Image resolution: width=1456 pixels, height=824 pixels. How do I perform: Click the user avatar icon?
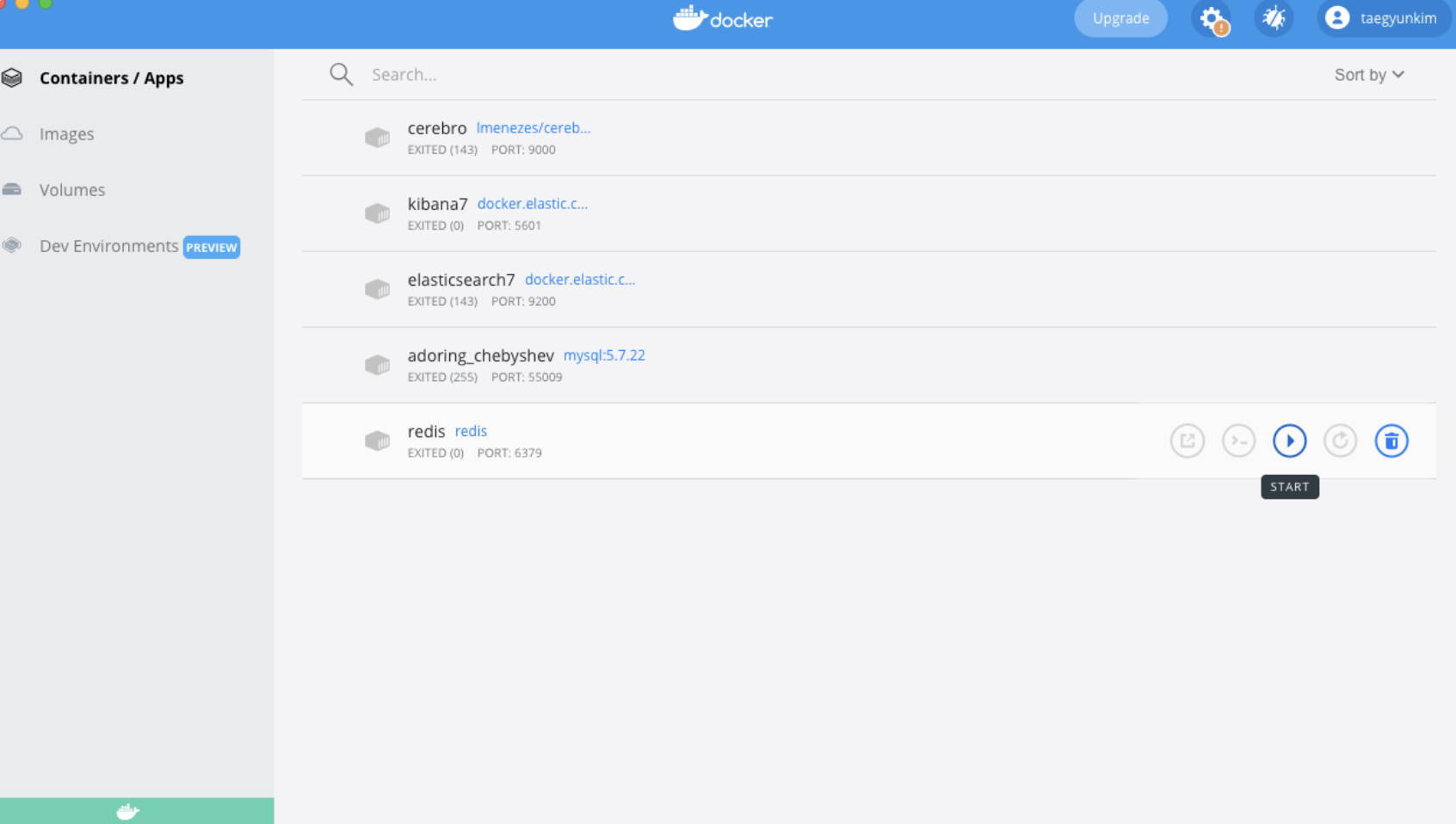(x=1337, y=17)
